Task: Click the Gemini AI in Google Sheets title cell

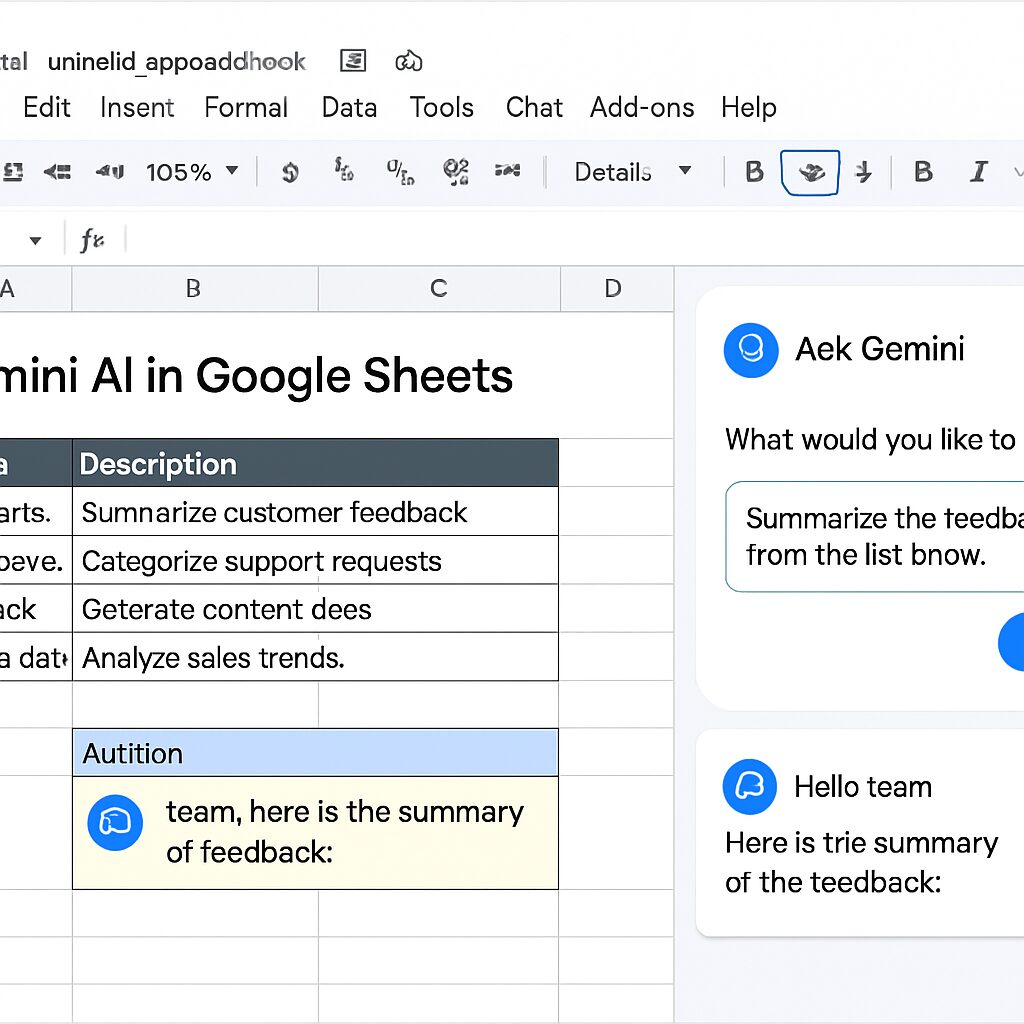Action: click(256, 376)
